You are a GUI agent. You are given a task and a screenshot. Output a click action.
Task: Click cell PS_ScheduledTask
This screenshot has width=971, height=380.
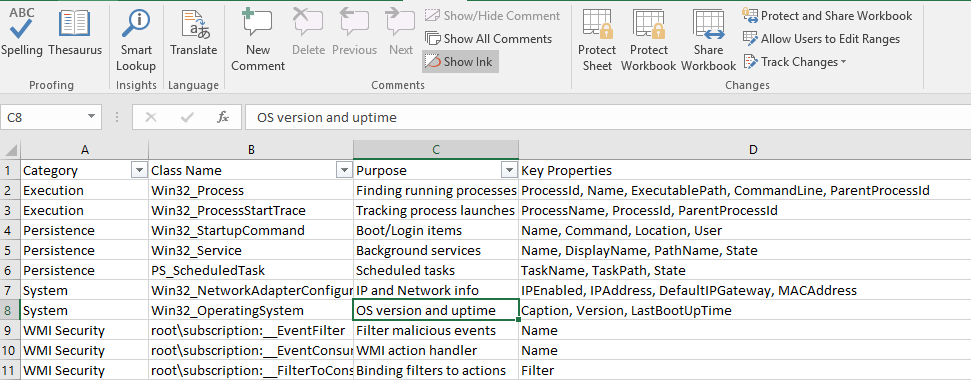(x=251, y=270)
